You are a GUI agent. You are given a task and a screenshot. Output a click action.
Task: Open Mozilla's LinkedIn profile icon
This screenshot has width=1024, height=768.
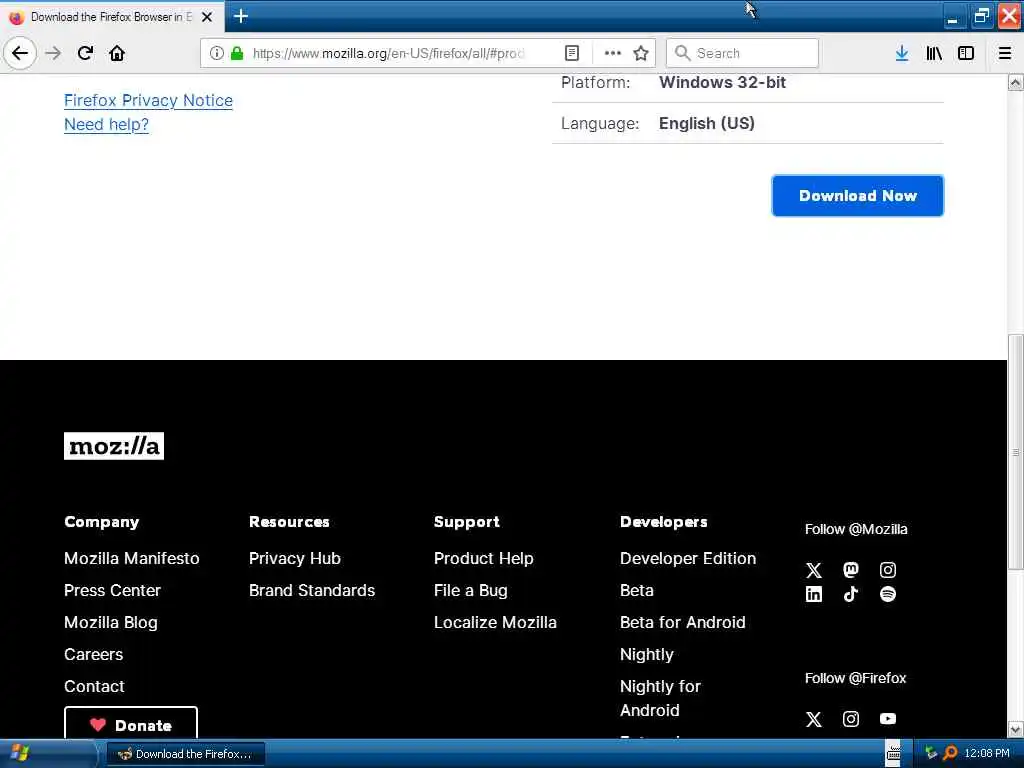pos(814,594)
